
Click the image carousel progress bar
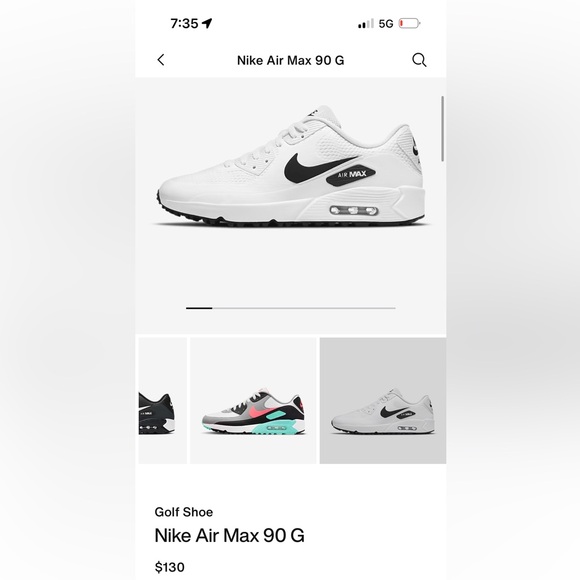coord(291,308)
